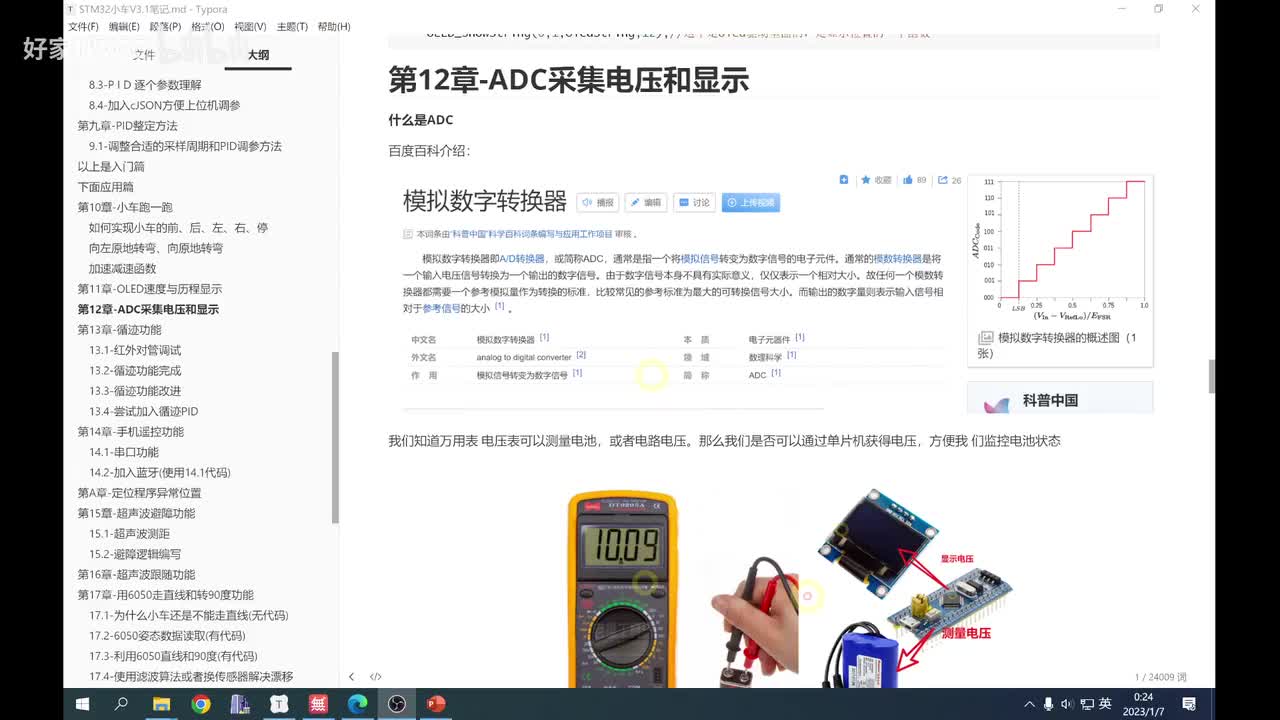
Task: Open the 编辑(E) menu
Action: tap(124, 27)
